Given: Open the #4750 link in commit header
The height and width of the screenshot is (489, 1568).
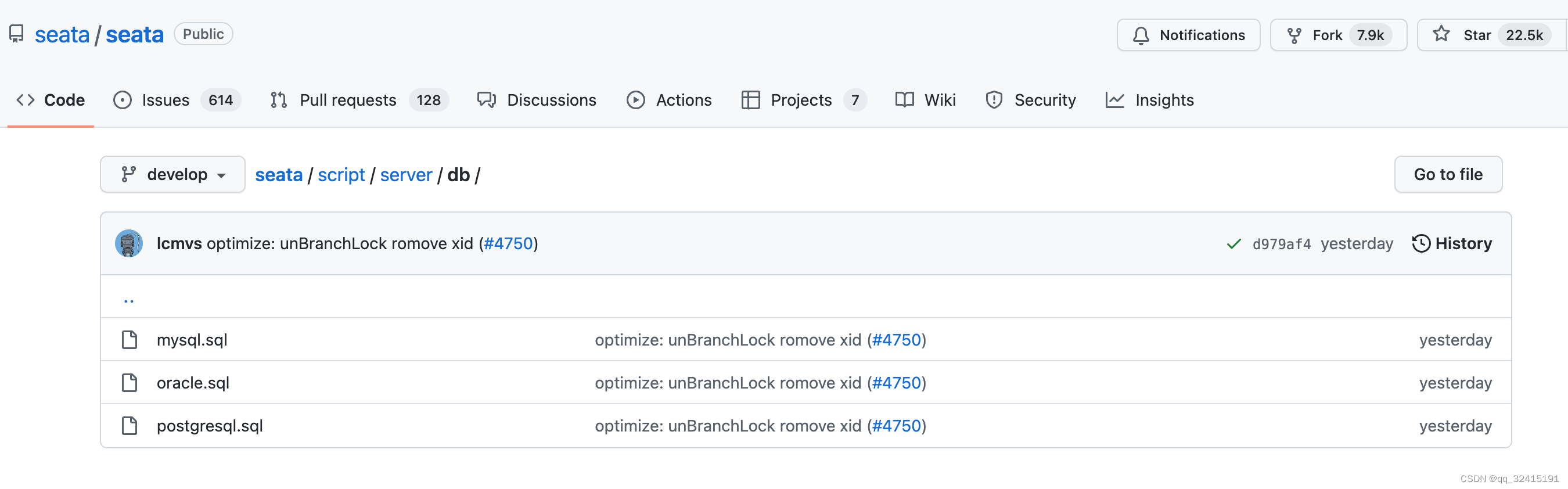Looking at the screenshot, I should pyautogui.click(x=508, y=243).
